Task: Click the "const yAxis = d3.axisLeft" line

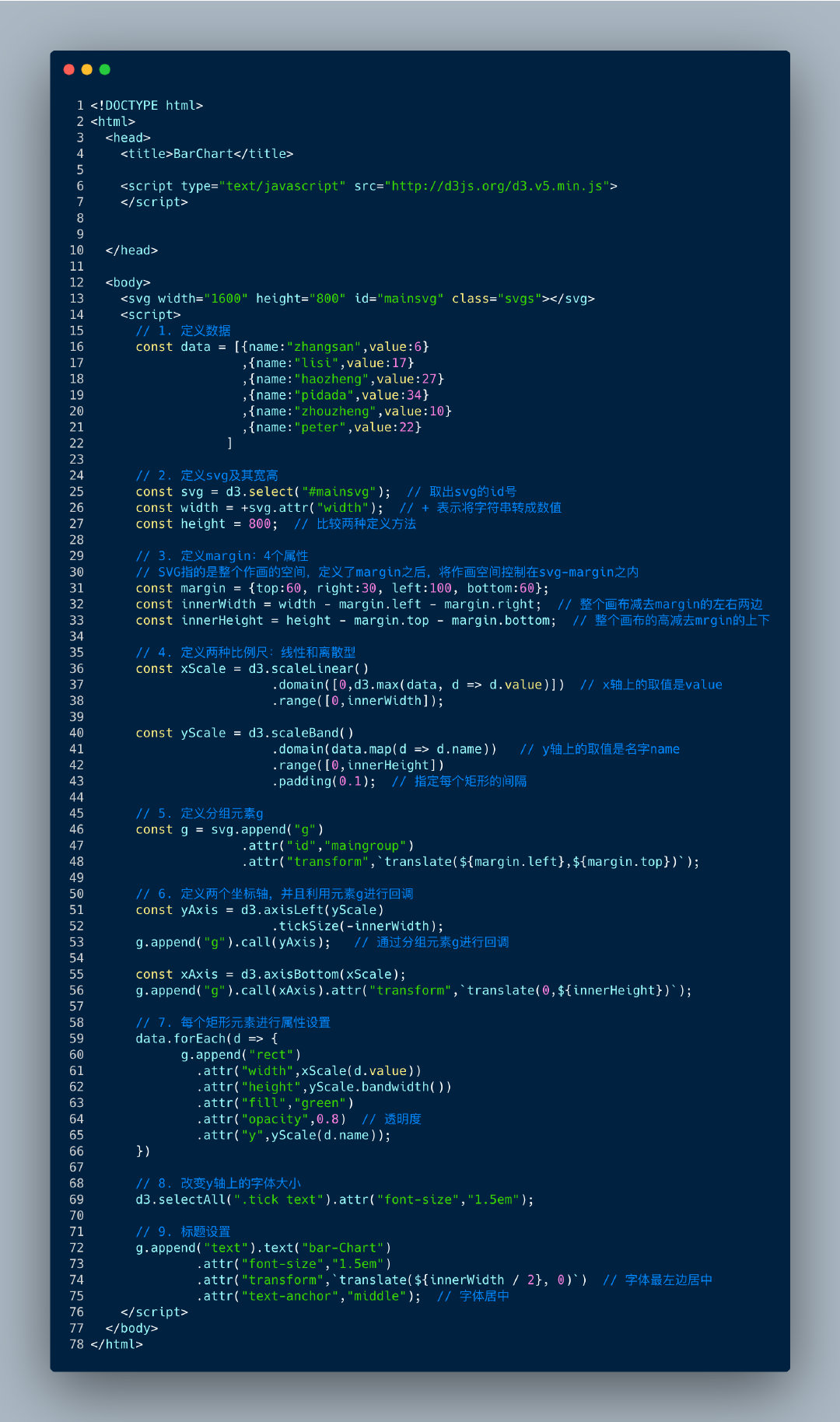Action: 260,909
